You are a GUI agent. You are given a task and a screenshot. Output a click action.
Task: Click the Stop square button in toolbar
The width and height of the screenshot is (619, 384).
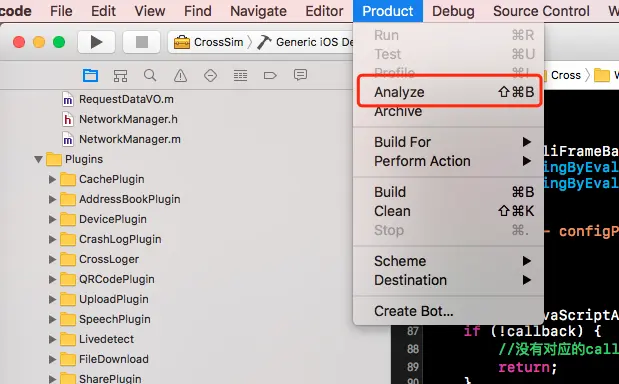pos(142,42)
